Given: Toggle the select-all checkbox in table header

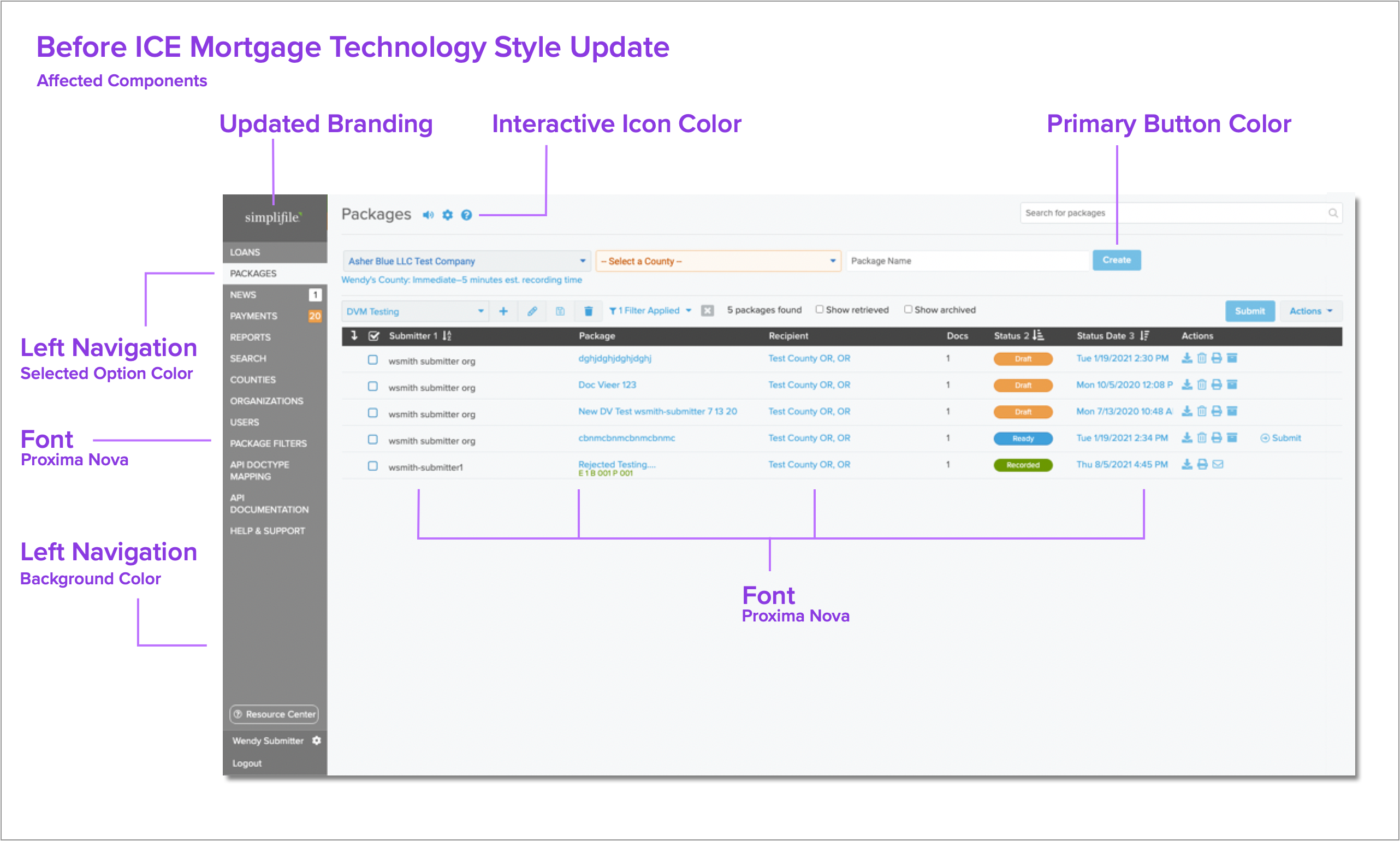Looking at the screenshot, I should 373,336.
